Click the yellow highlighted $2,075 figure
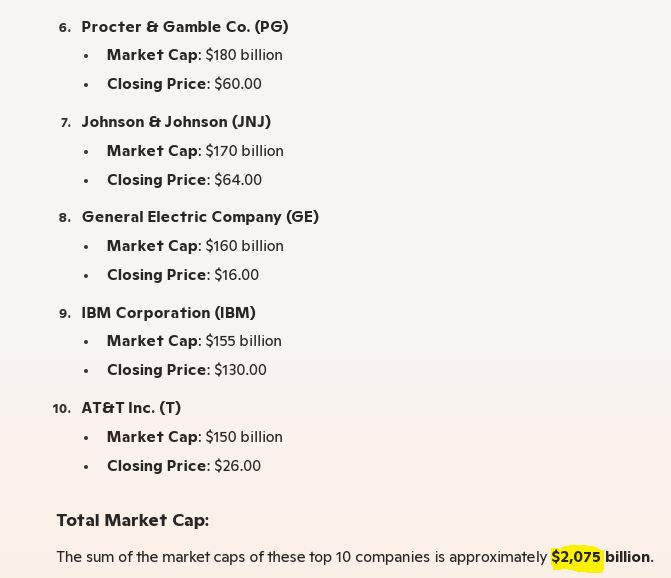 [x=576, y=557]
